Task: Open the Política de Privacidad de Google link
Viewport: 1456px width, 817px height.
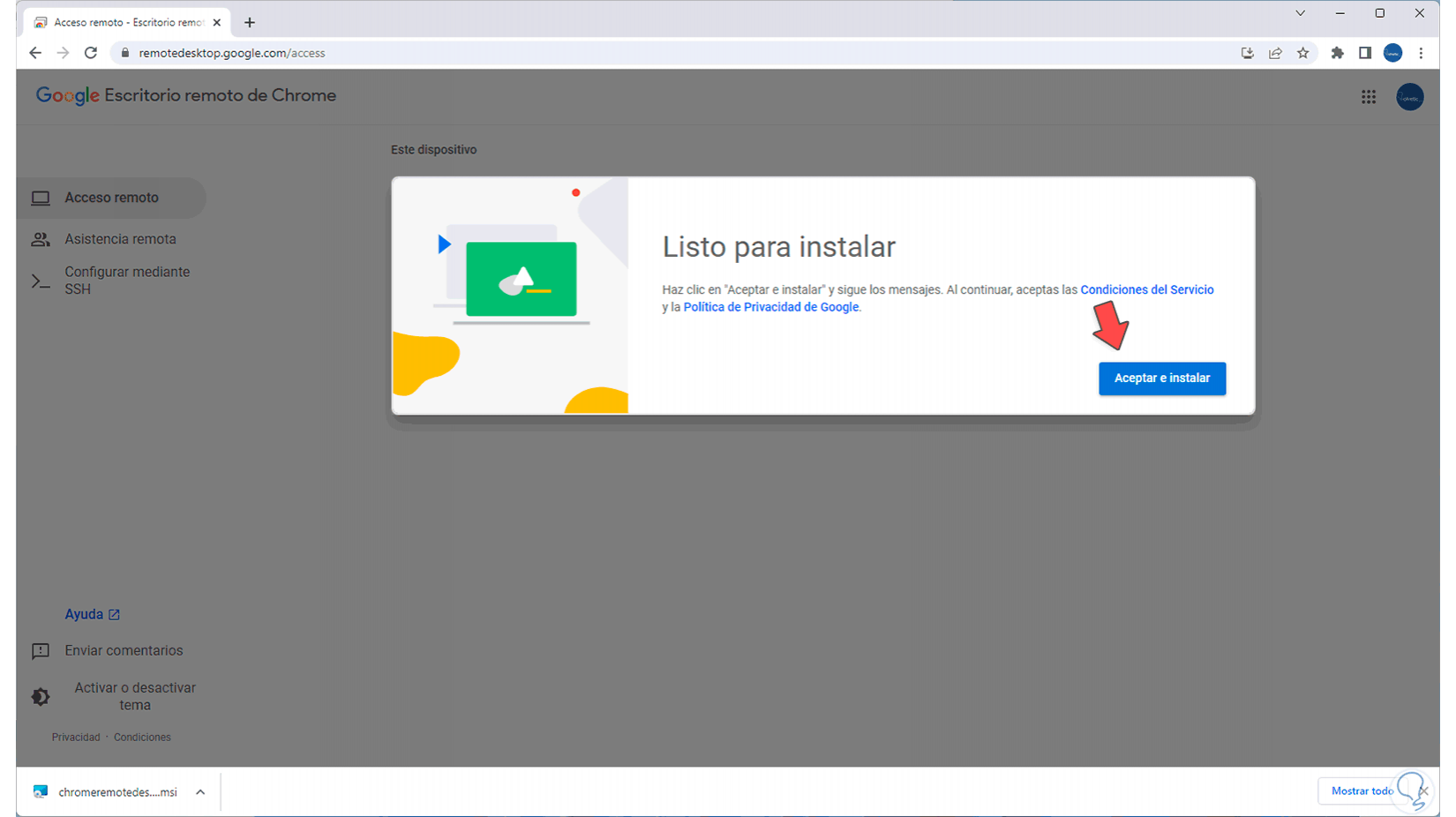Action: pyautogui.click(x=770, y=307)
